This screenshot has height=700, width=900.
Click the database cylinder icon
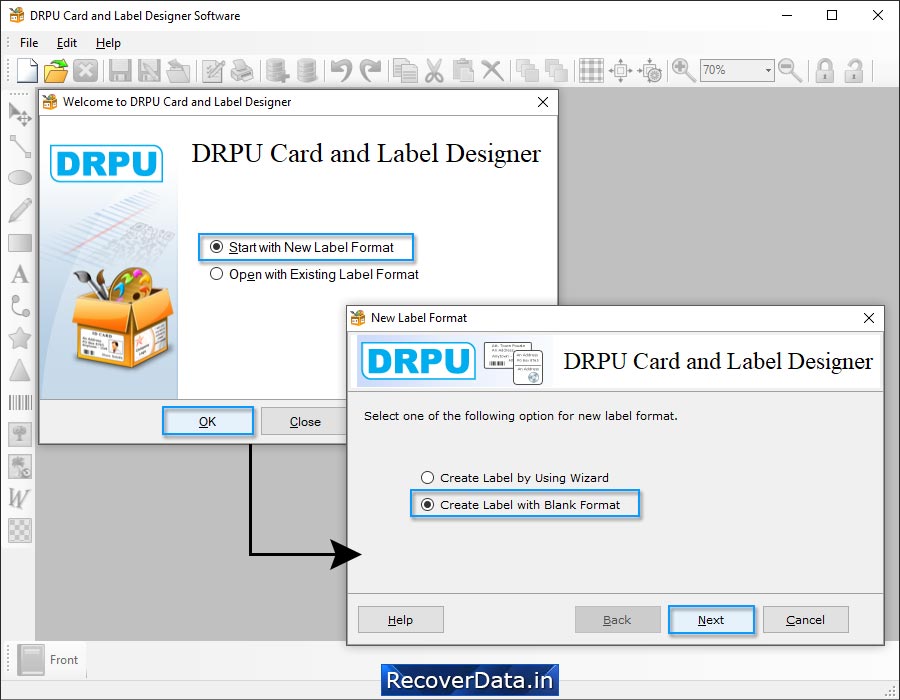(307, 71)
